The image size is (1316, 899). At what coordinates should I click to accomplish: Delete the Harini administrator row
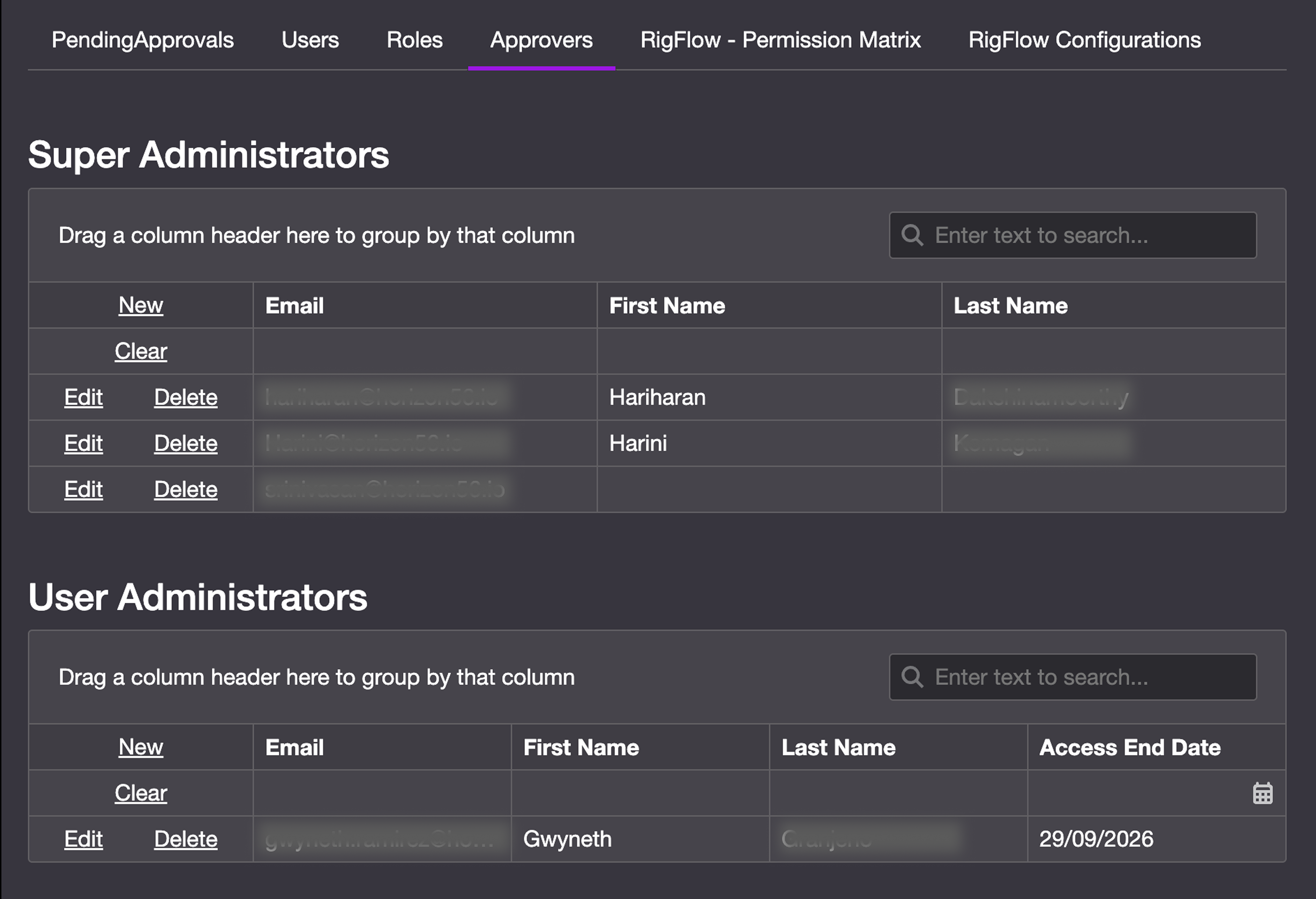tap(185, 443)
